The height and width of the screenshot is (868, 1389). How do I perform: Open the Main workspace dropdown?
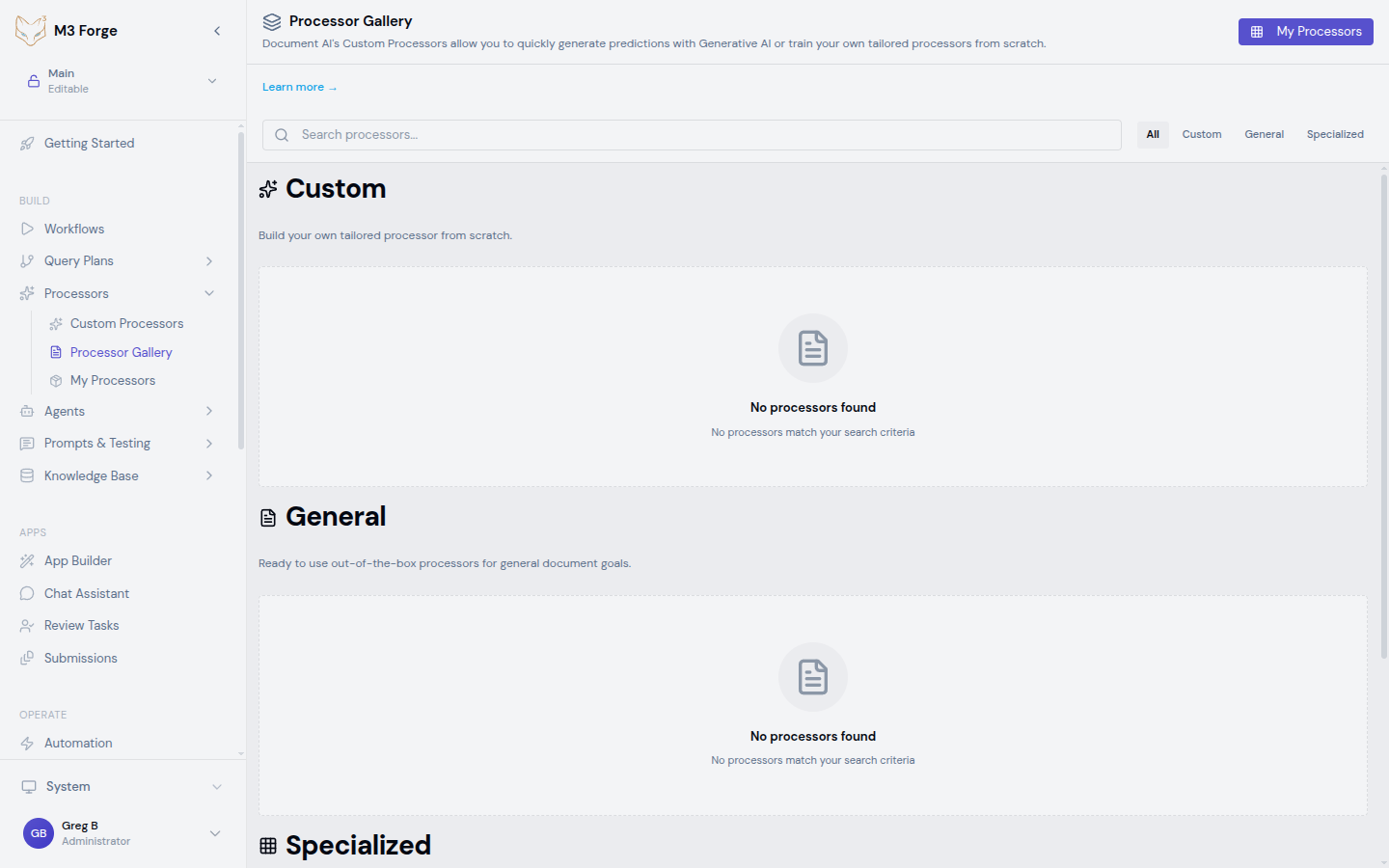[212, 81]
